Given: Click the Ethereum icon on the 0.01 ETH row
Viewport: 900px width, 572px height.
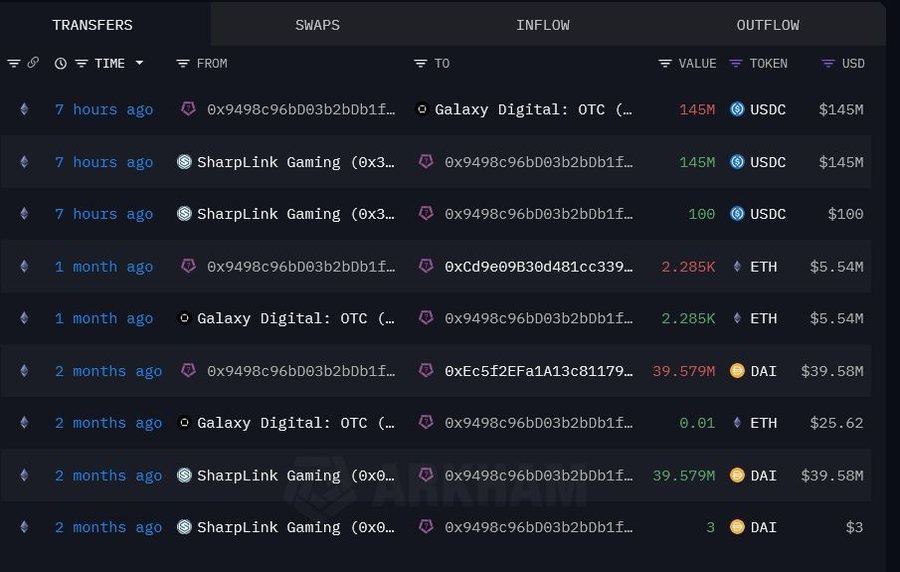Looking at the screenshot, I should (x=24, y=422).
